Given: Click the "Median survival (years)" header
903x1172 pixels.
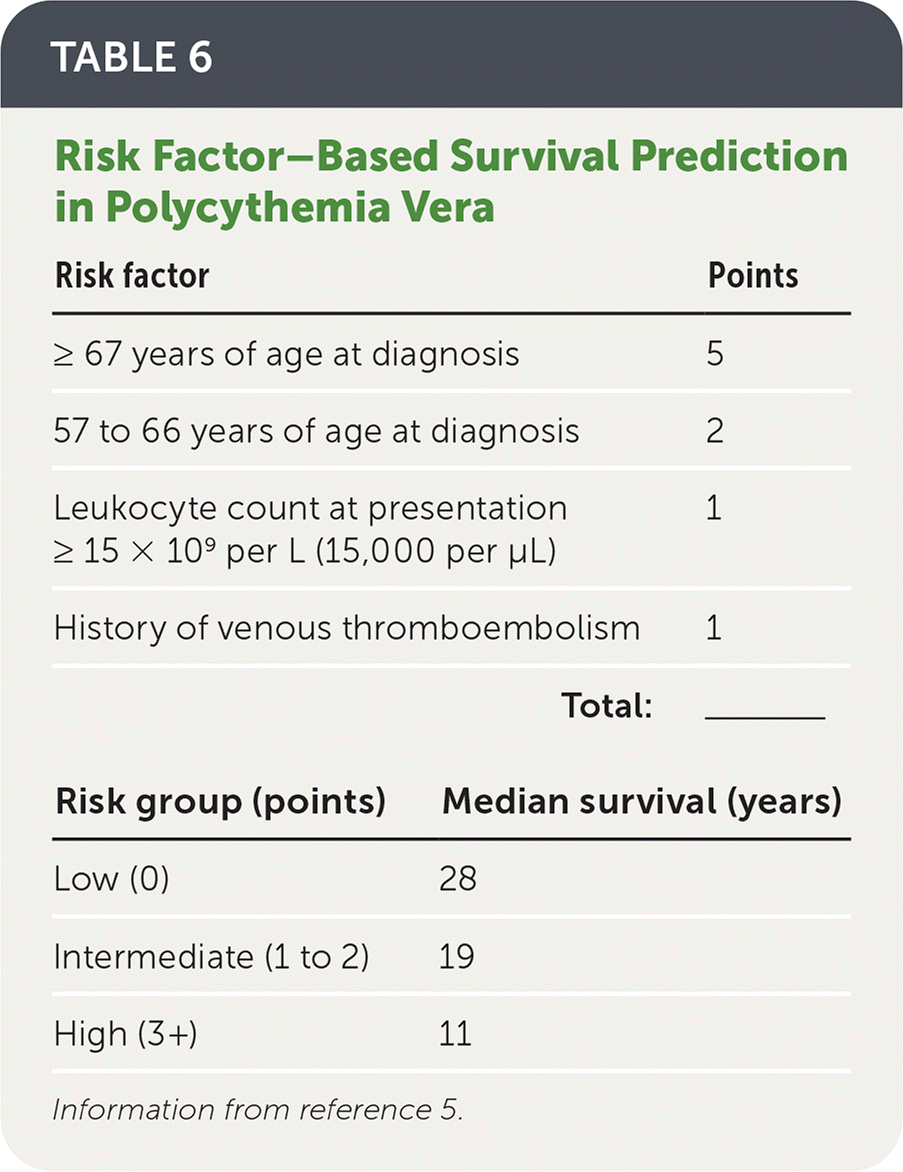Looking at the screenshot, I should tap(641, 801).
